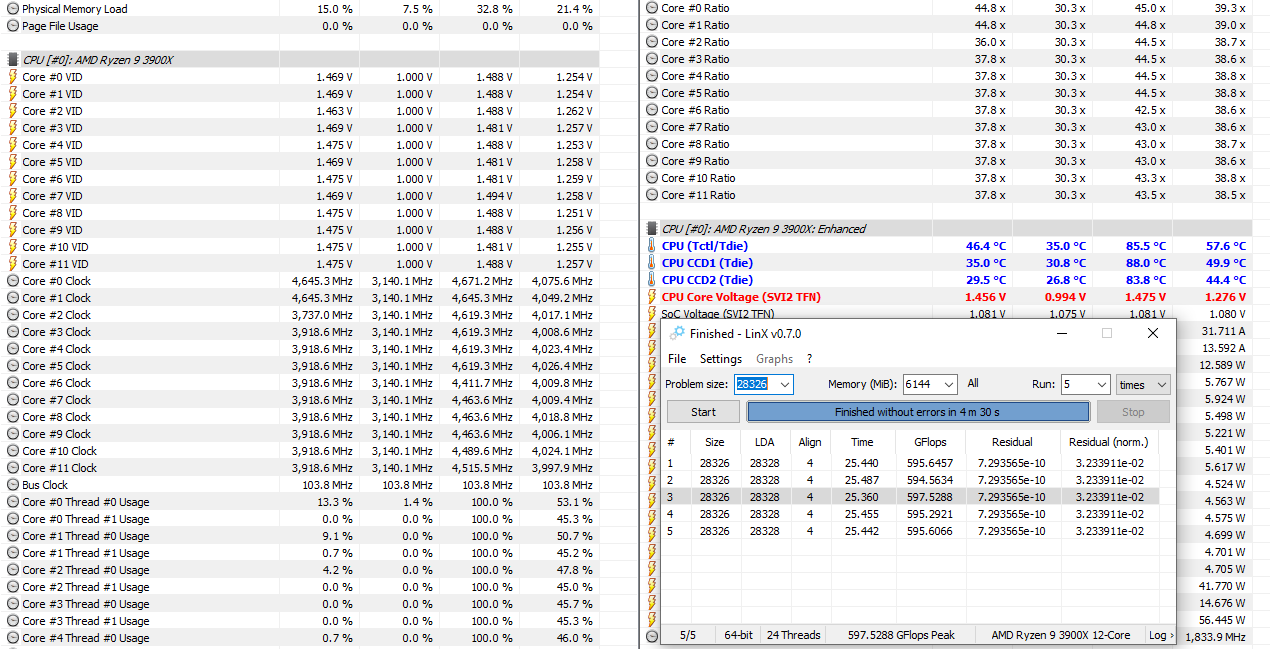Click the icon next to Bus Clock
The width and height of the screenshot is (1270, 649).
[x=12, y=485]
